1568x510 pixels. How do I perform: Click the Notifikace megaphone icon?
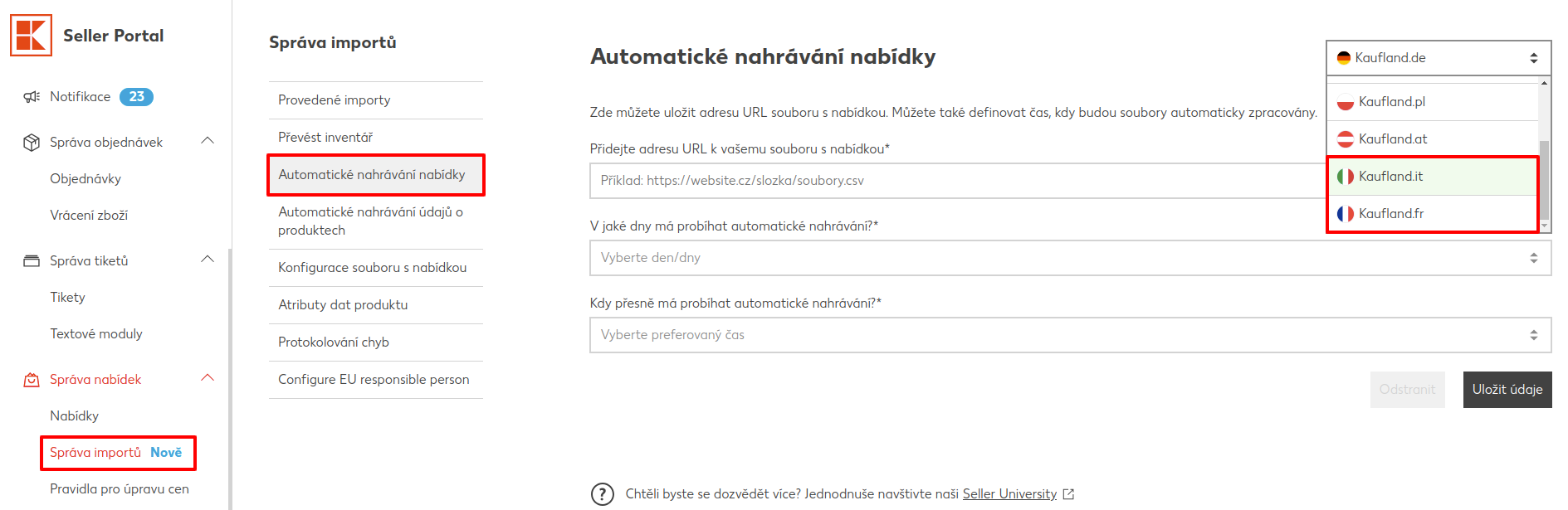pyautogui.click(x=32, y=97)
